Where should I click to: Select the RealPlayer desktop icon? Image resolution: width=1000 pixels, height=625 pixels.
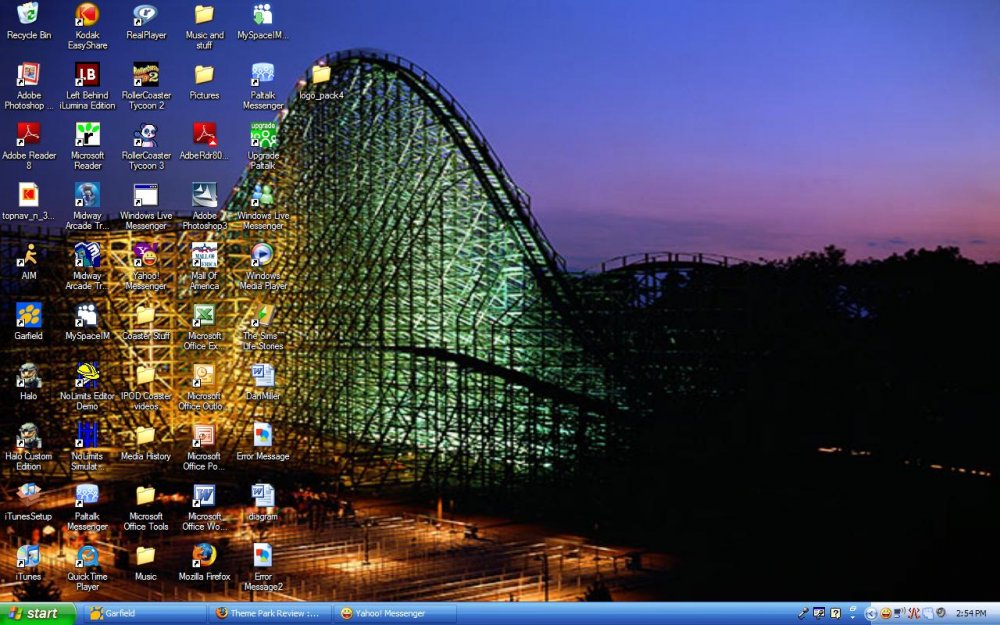(x=146, y=15)
